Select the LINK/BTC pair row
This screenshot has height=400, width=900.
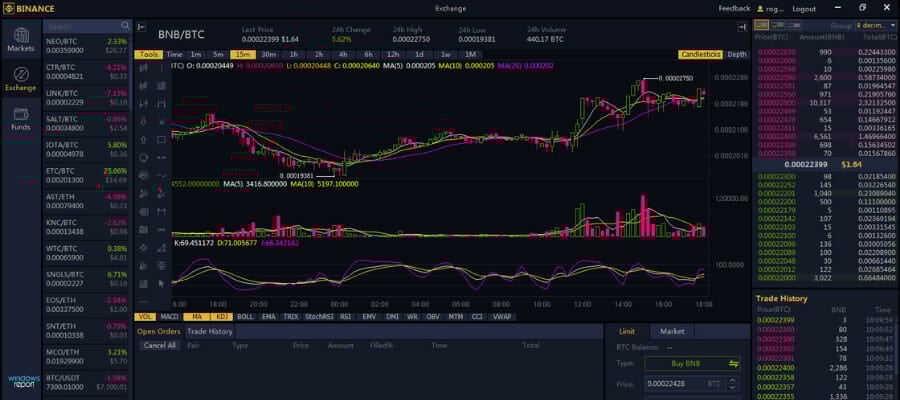click(x=87, y=98)
